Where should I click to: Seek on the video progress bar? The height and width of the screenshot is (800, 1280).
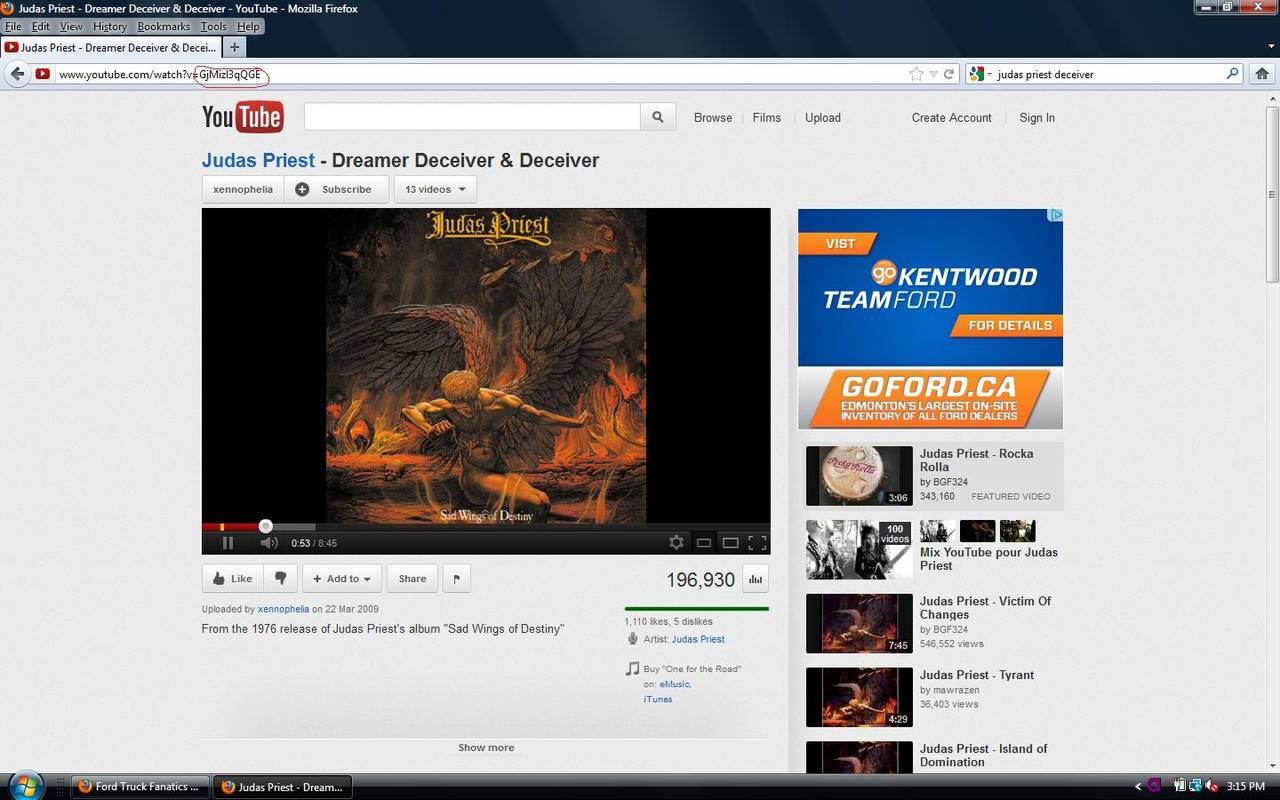[x=486, y=526]
